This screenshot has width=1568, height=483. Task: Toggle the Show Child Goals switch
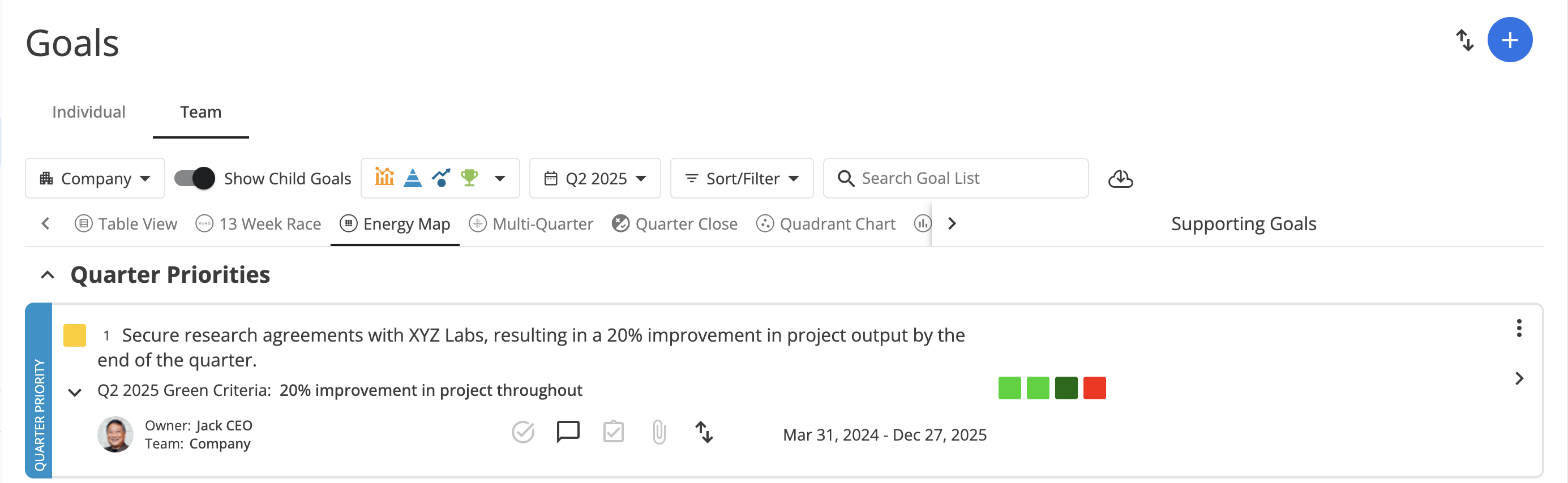[x=195, y=178]
